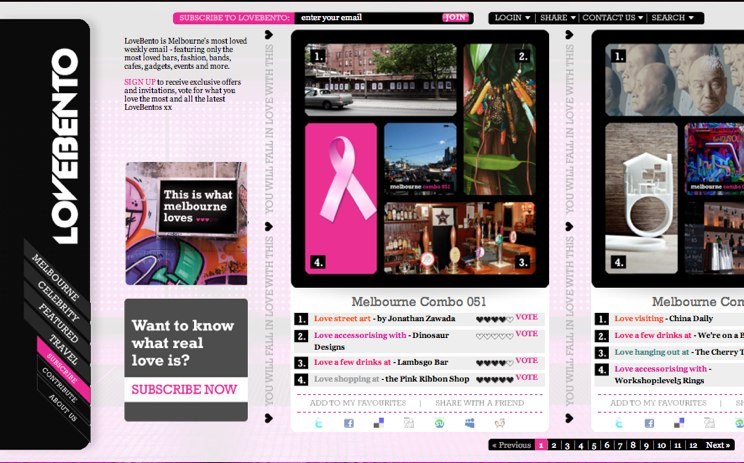The width and height of the screenshot is (744, 463).
Task: Rate the Pink Ribbon Shop using hearts
Action: [x=494, y=380]
